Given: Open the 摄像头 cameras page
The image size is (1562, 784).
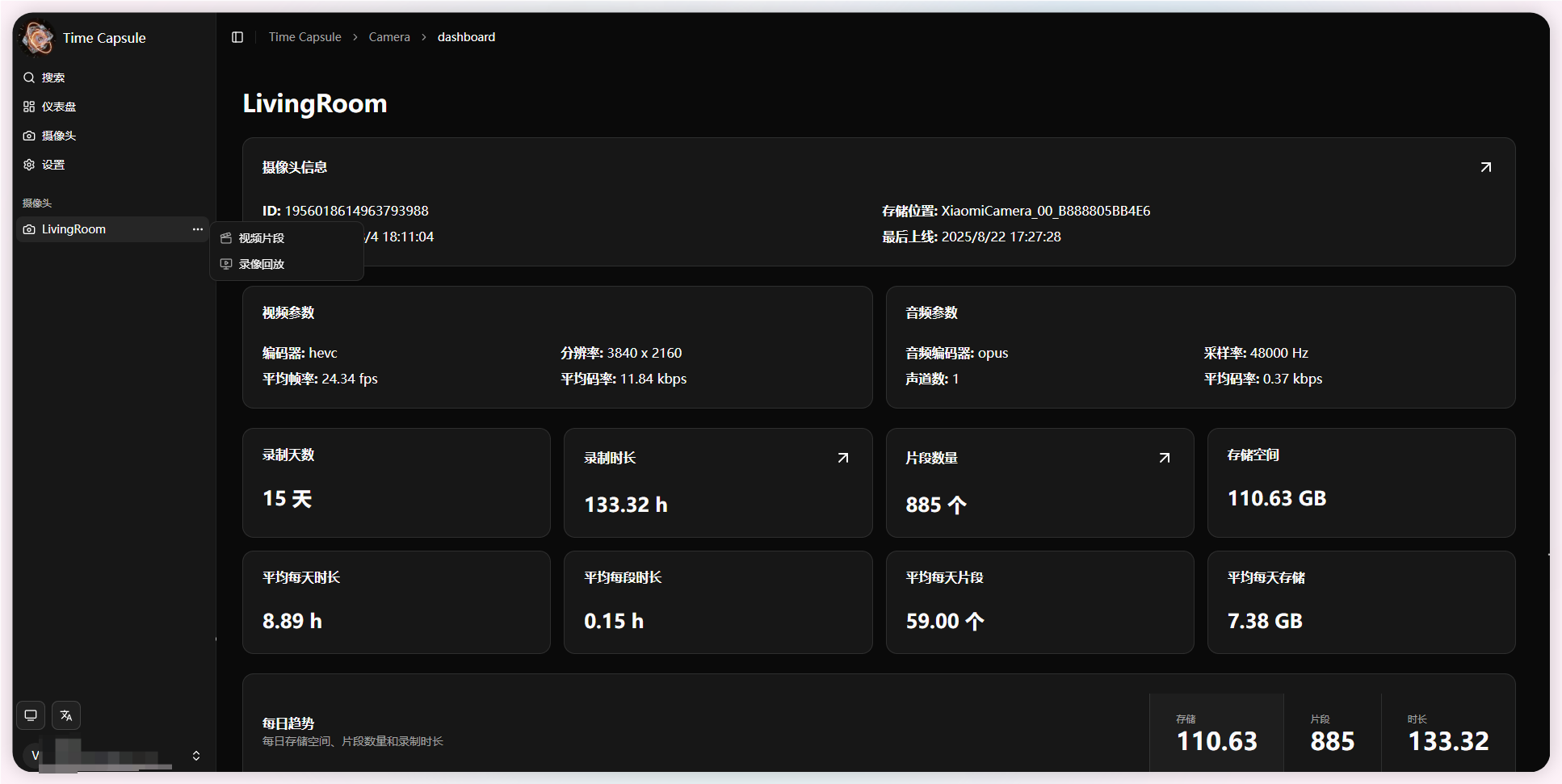Looking at the screenshot, I should 58,135.
